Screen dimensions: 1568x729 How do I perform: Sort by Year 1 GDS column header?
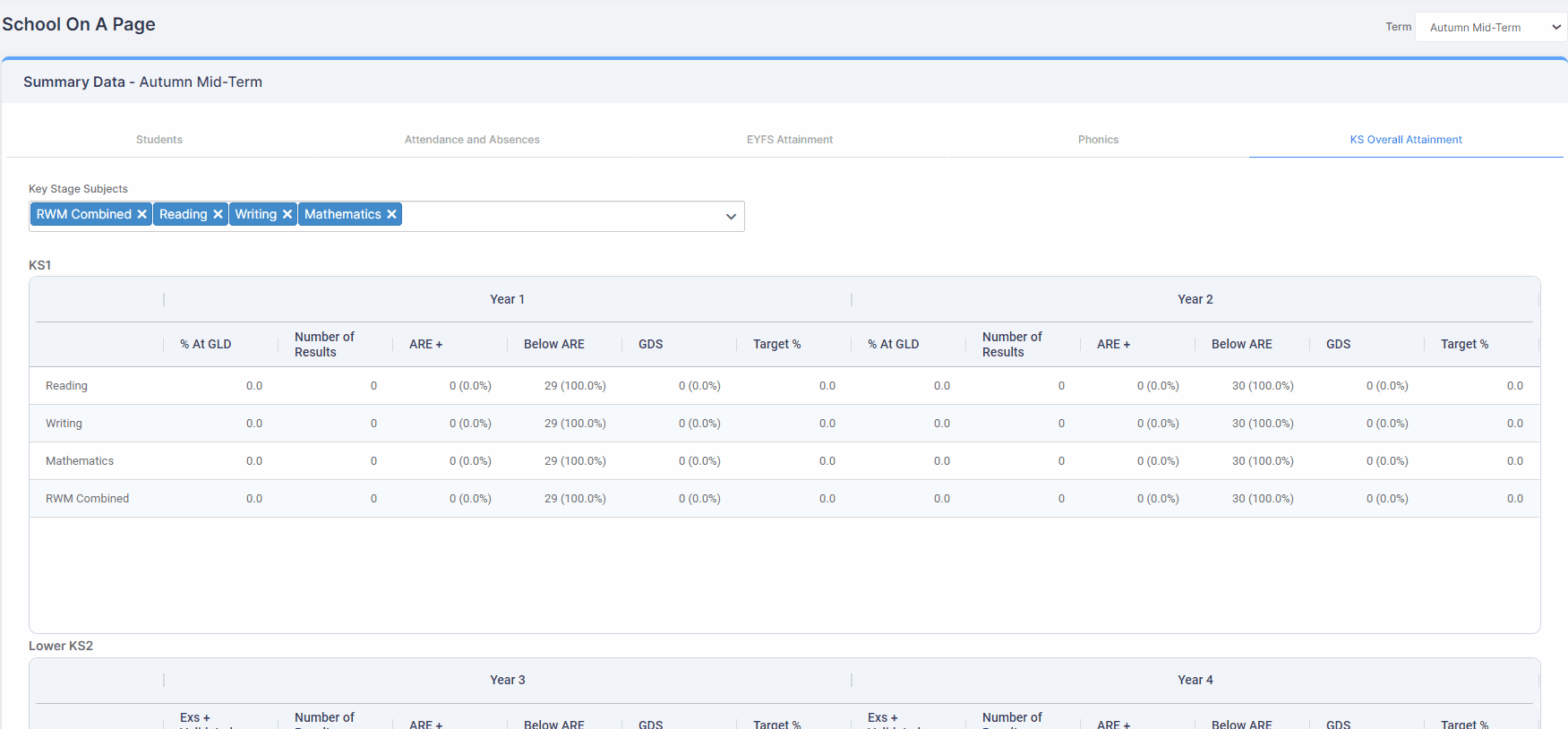tap(651, 344)
